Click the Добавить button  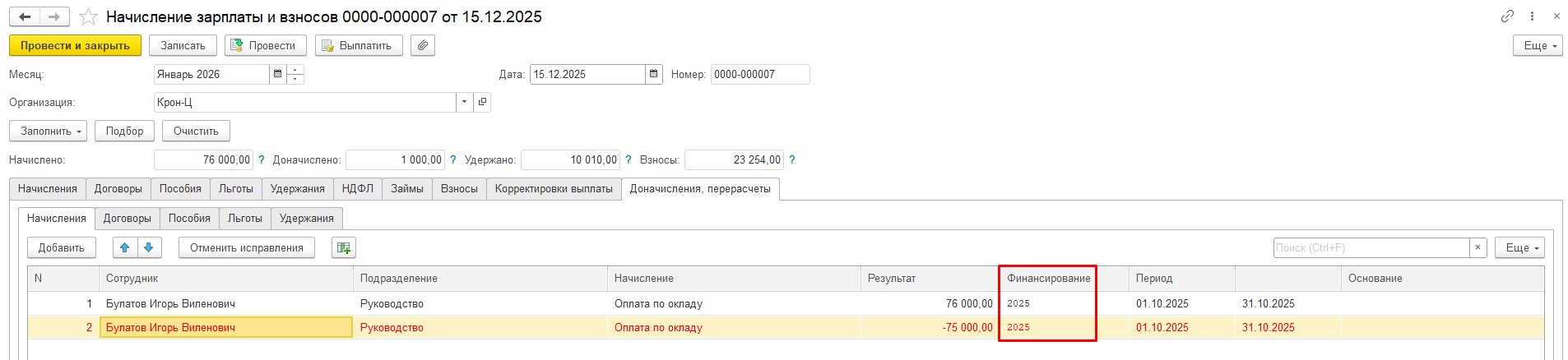(62, 247)
